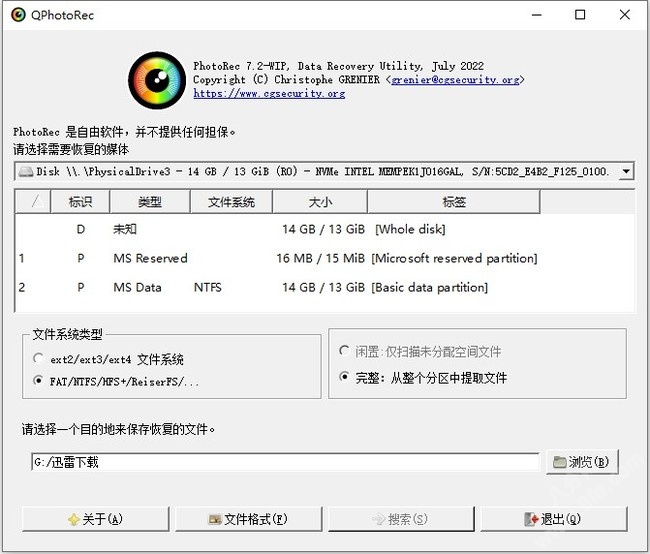Image resolution: width=650 pixels, height=554 pixels.
Task: Click the MS Reserved type cell
Action: point(150,258)
